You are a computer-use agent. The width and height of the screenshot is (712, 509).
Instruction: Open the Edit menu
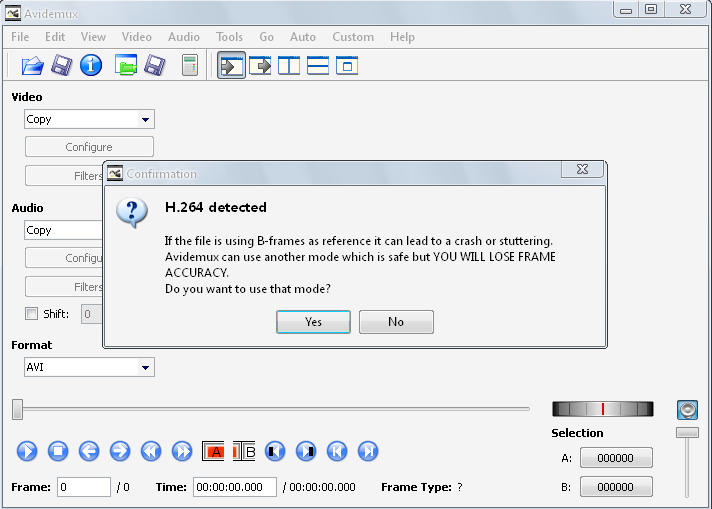pos(55,37)
